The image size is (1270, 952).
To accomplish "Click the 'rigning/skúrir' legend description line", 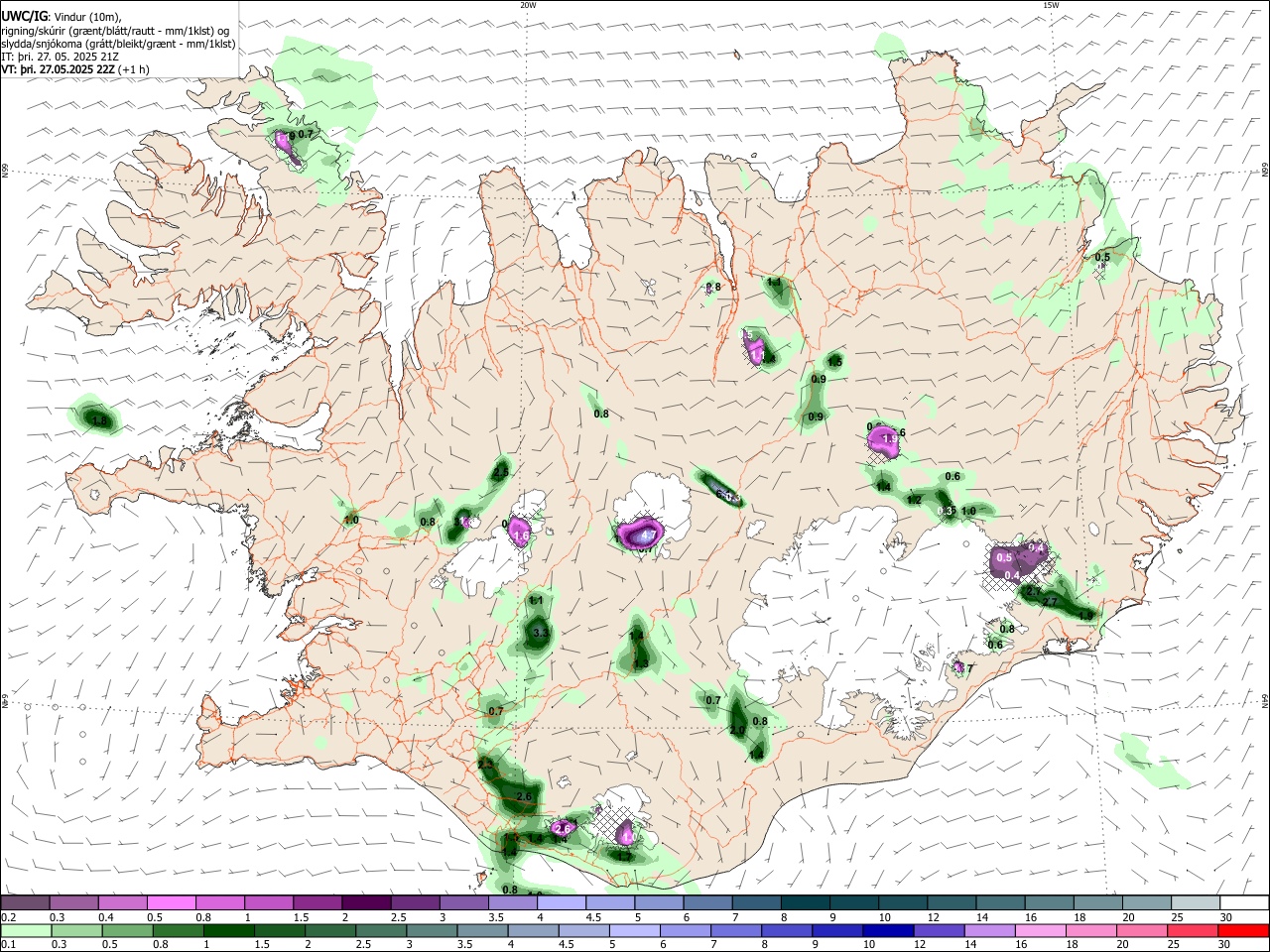I will pyautogui.click(x=114, y=30).
